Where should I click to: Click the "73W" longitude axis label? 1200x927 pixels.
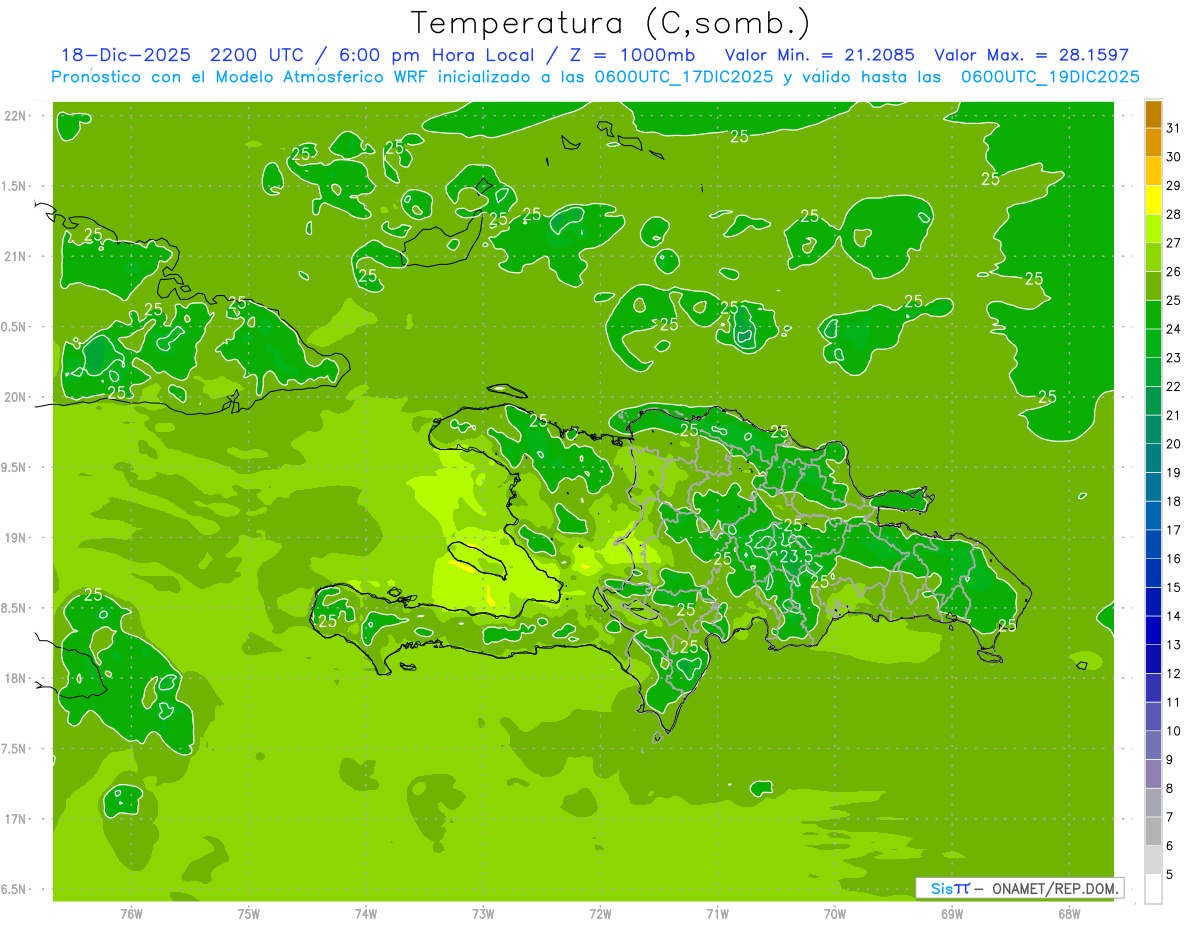[x=483, y=913]
